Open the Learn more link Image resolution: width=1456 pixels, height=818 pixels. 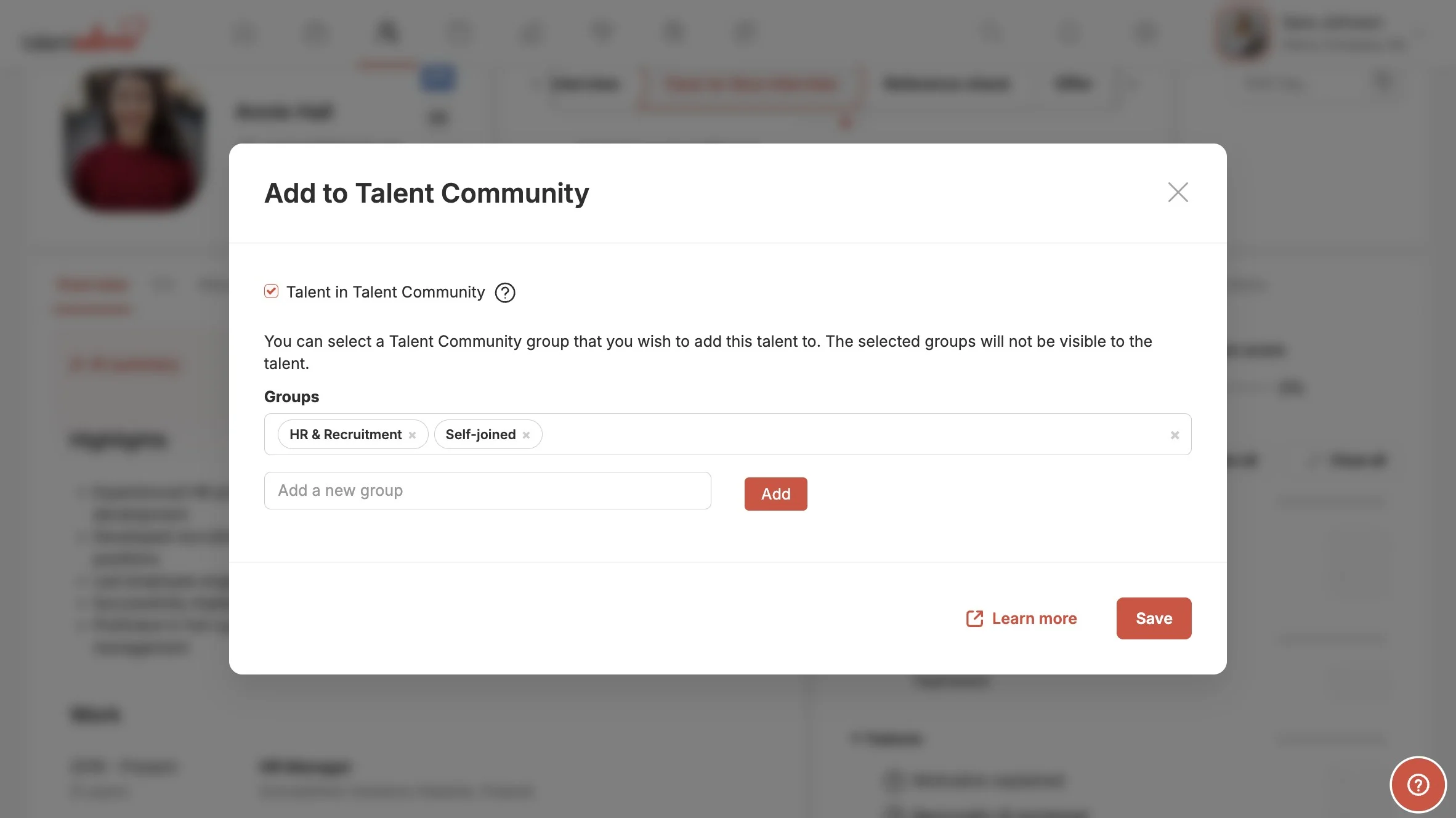[1034, 618]
